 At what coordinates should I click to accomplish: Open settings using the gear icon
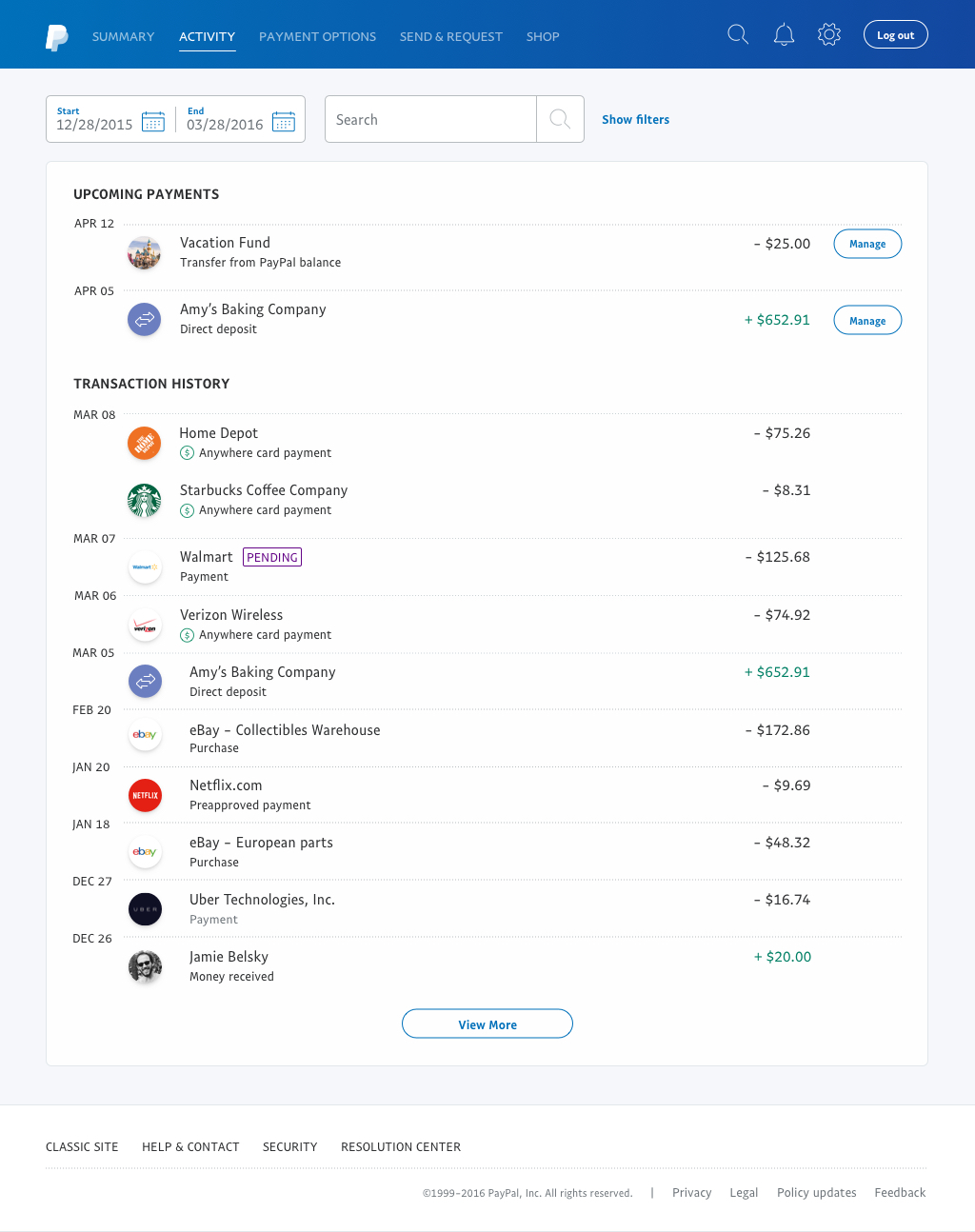click(828, 33)
